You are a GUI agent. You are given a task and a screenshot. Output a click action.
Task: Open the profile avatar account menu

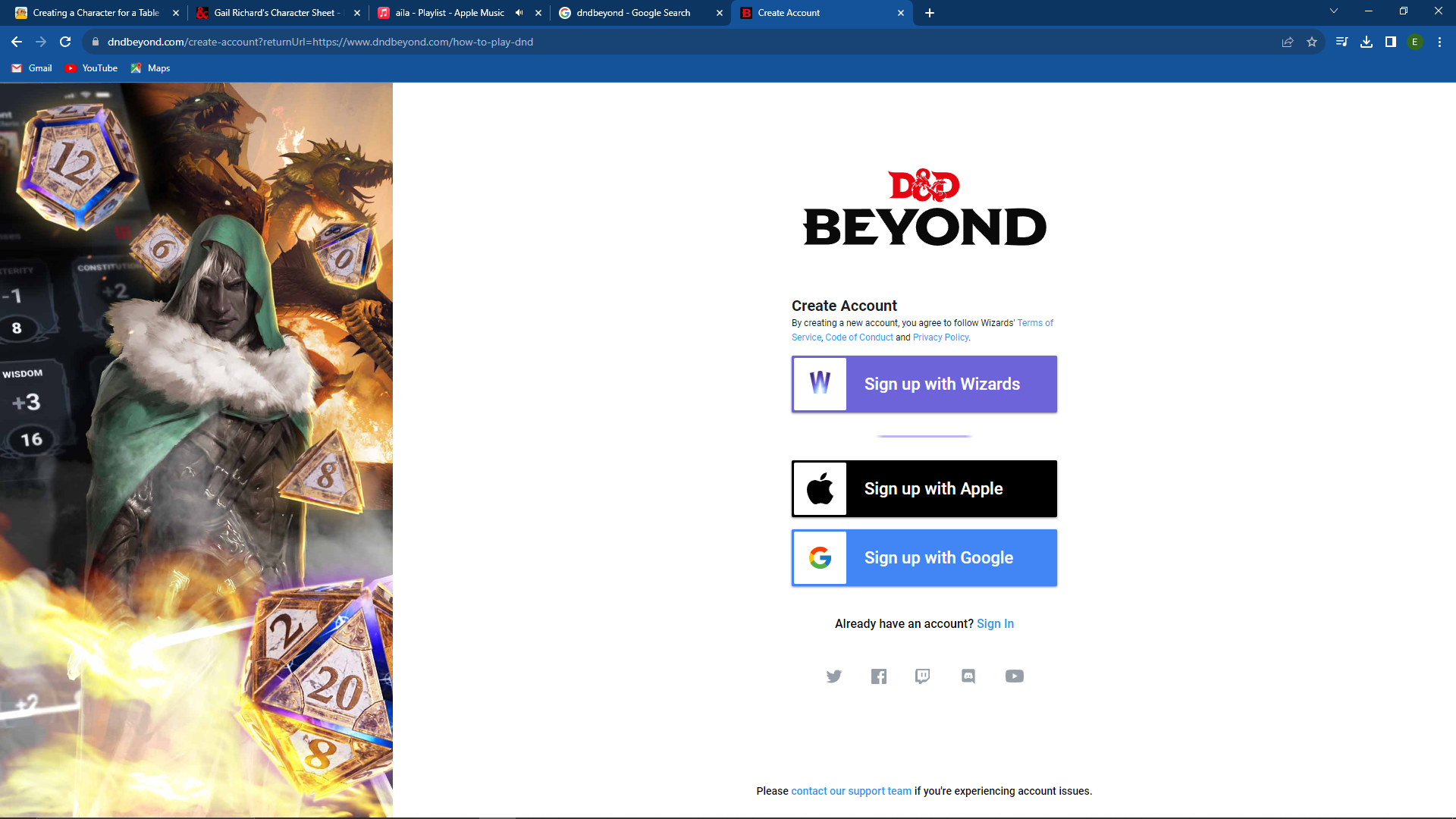point(1415,42)
